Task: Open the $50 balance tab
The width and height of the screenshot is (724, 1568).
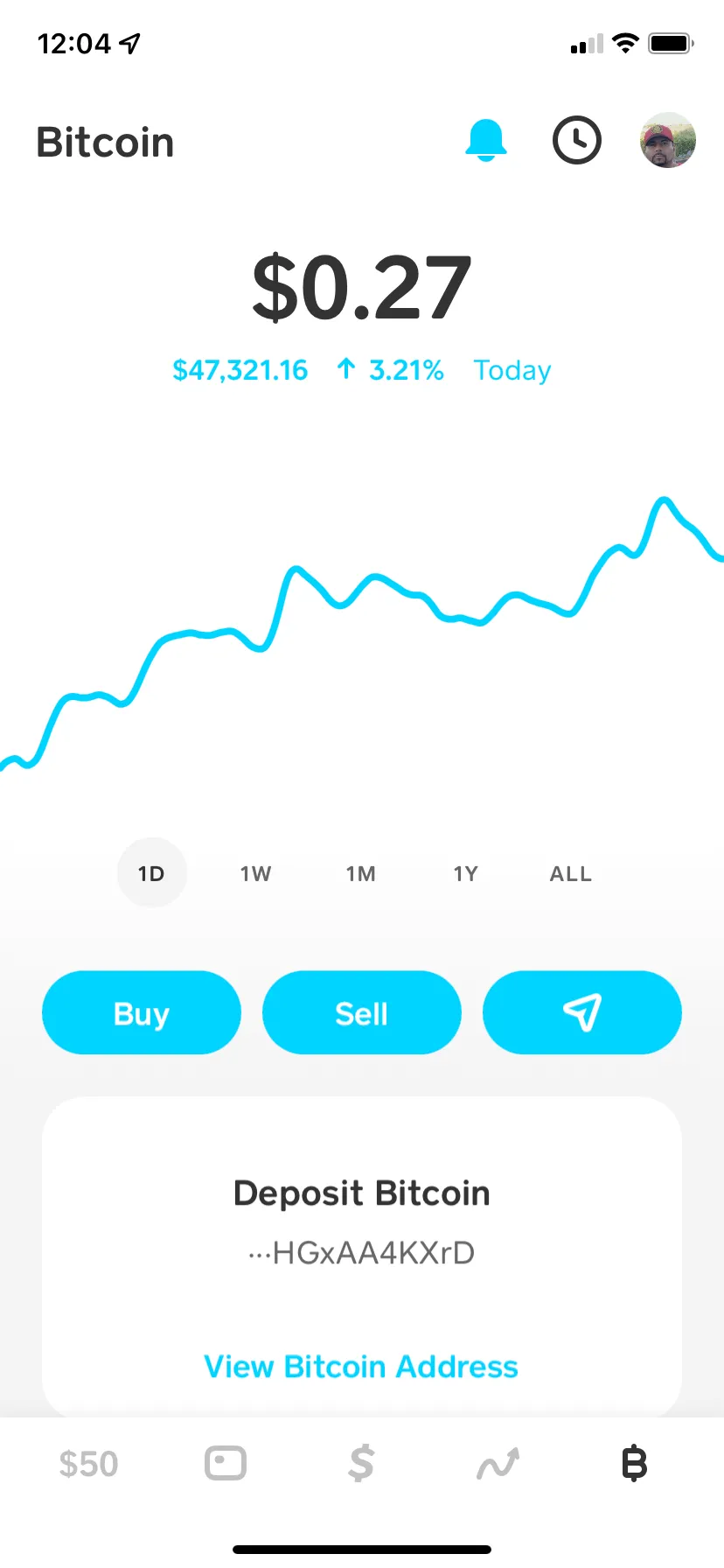Action: pos(88,1464)
